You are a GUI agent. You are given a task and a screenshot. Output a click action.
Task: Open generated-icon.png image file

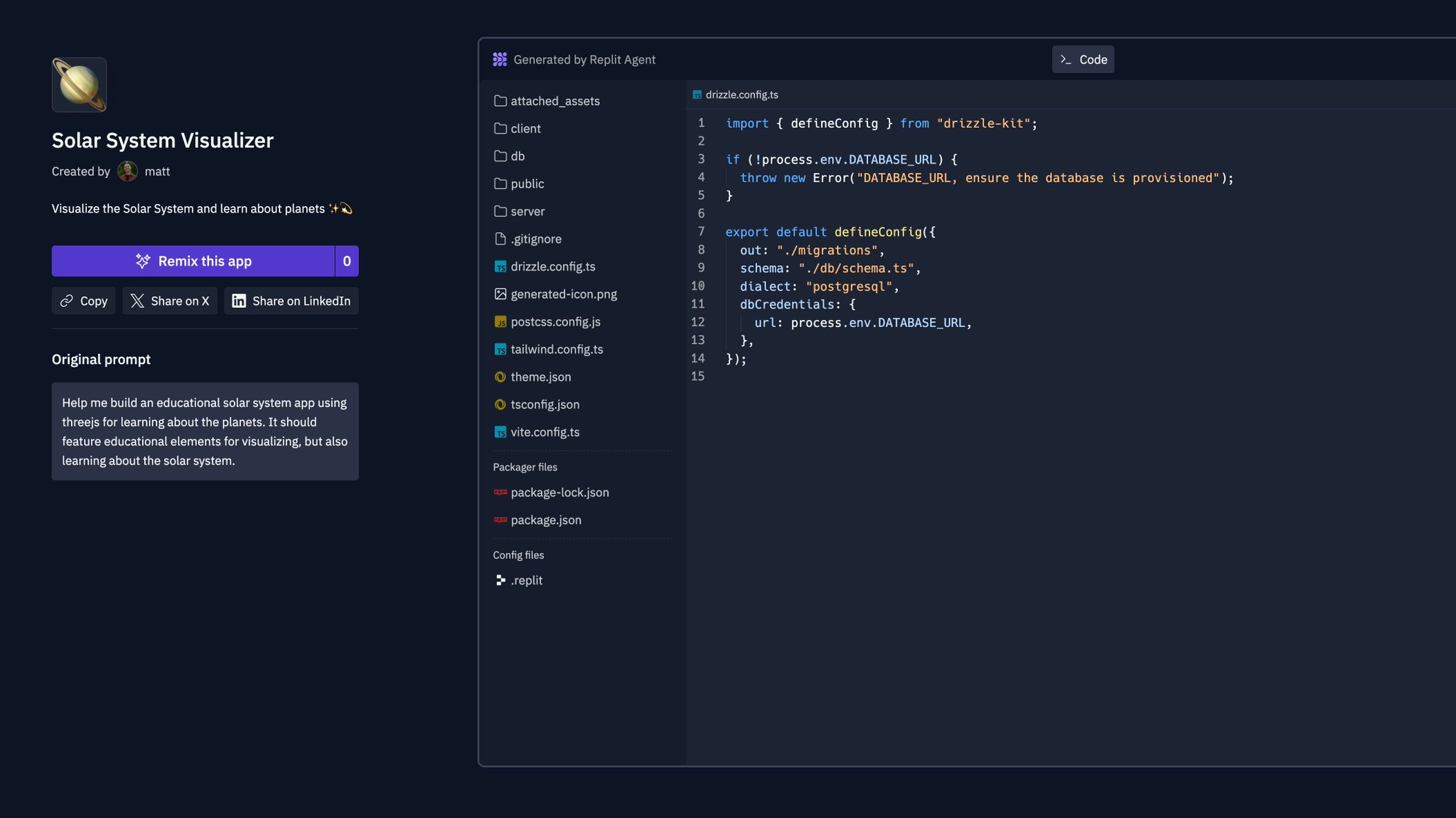[x=556, y=294]
